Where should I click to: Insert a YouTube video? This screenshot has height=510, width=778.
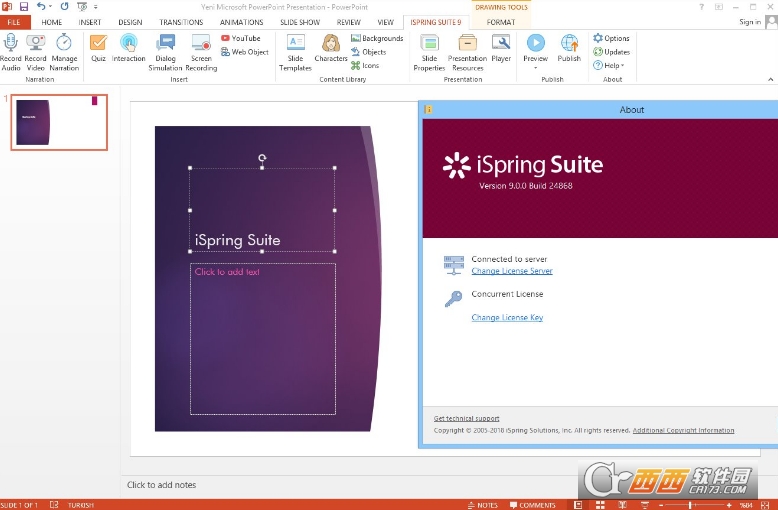pyautogui.click(x=241, y=38)
